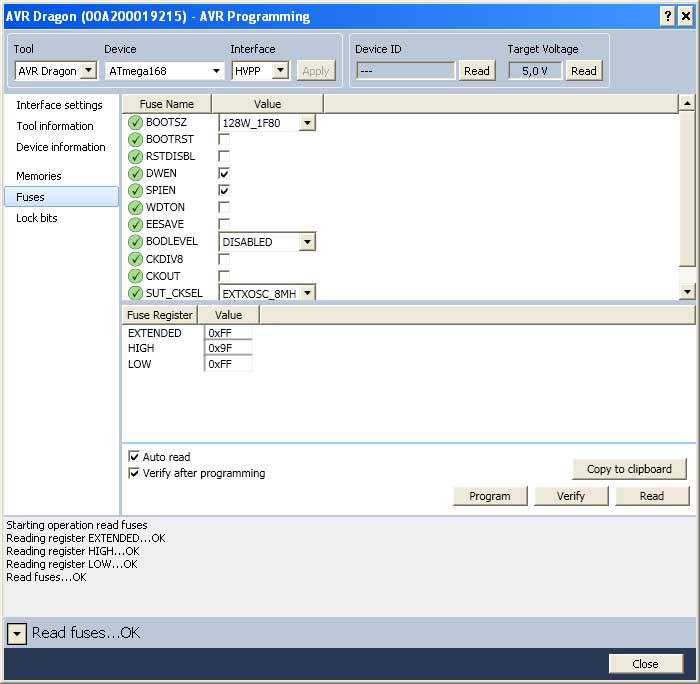Click the green status icon beside BOOTSZ
700x684 pixels.
pyautogui.click(x=135, y=122)
